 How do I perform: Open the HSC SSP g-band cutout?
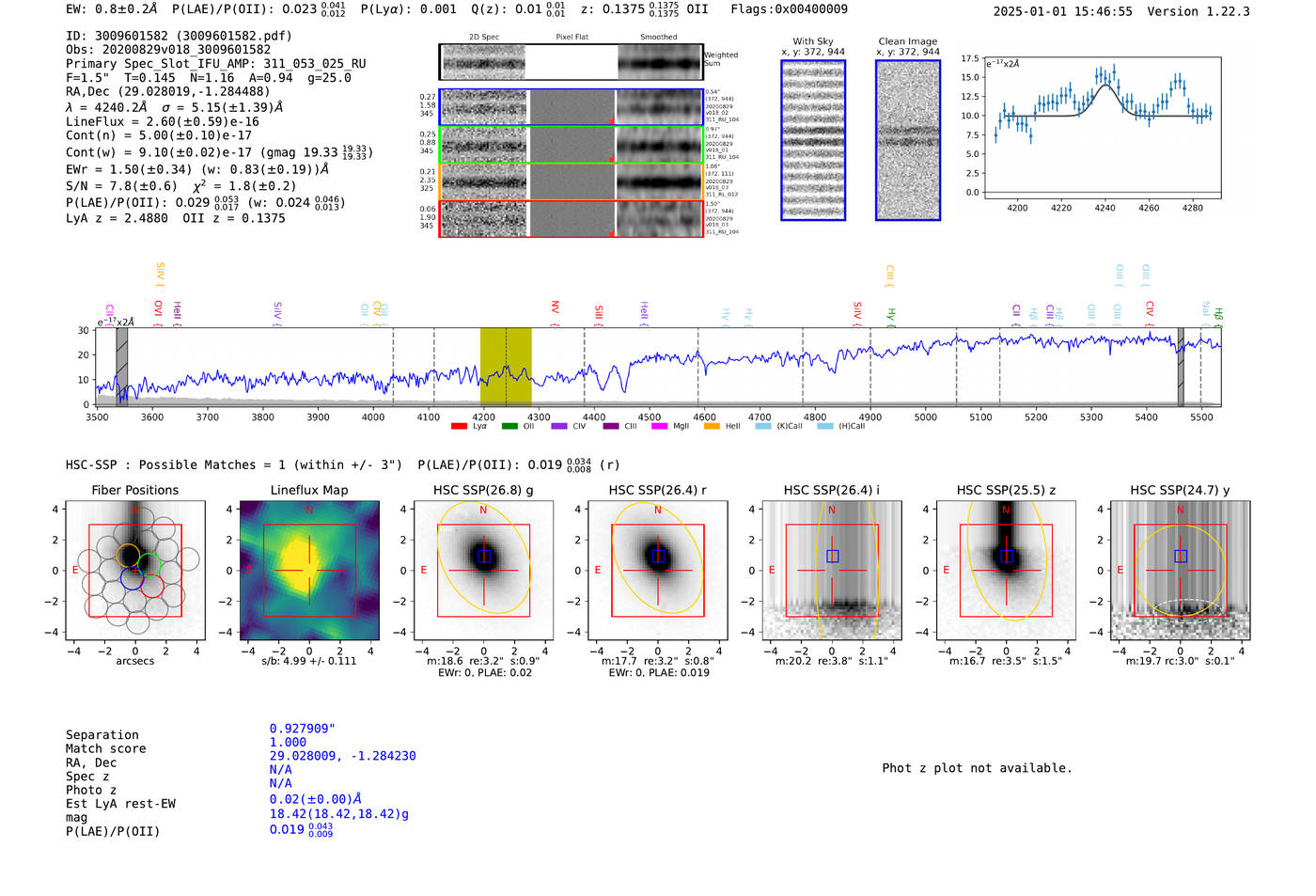point(483,571)
